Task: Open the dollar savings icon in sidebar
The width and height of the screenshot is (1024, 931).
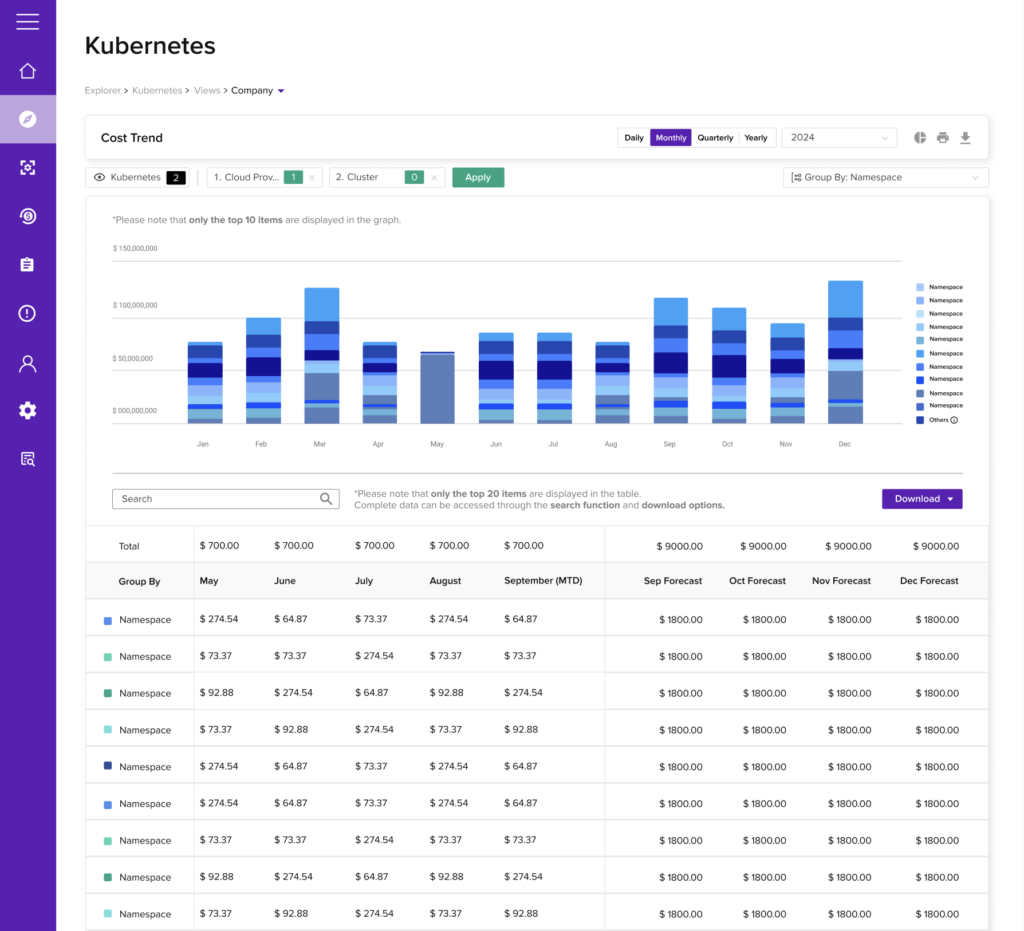Action: click(27, 216)
